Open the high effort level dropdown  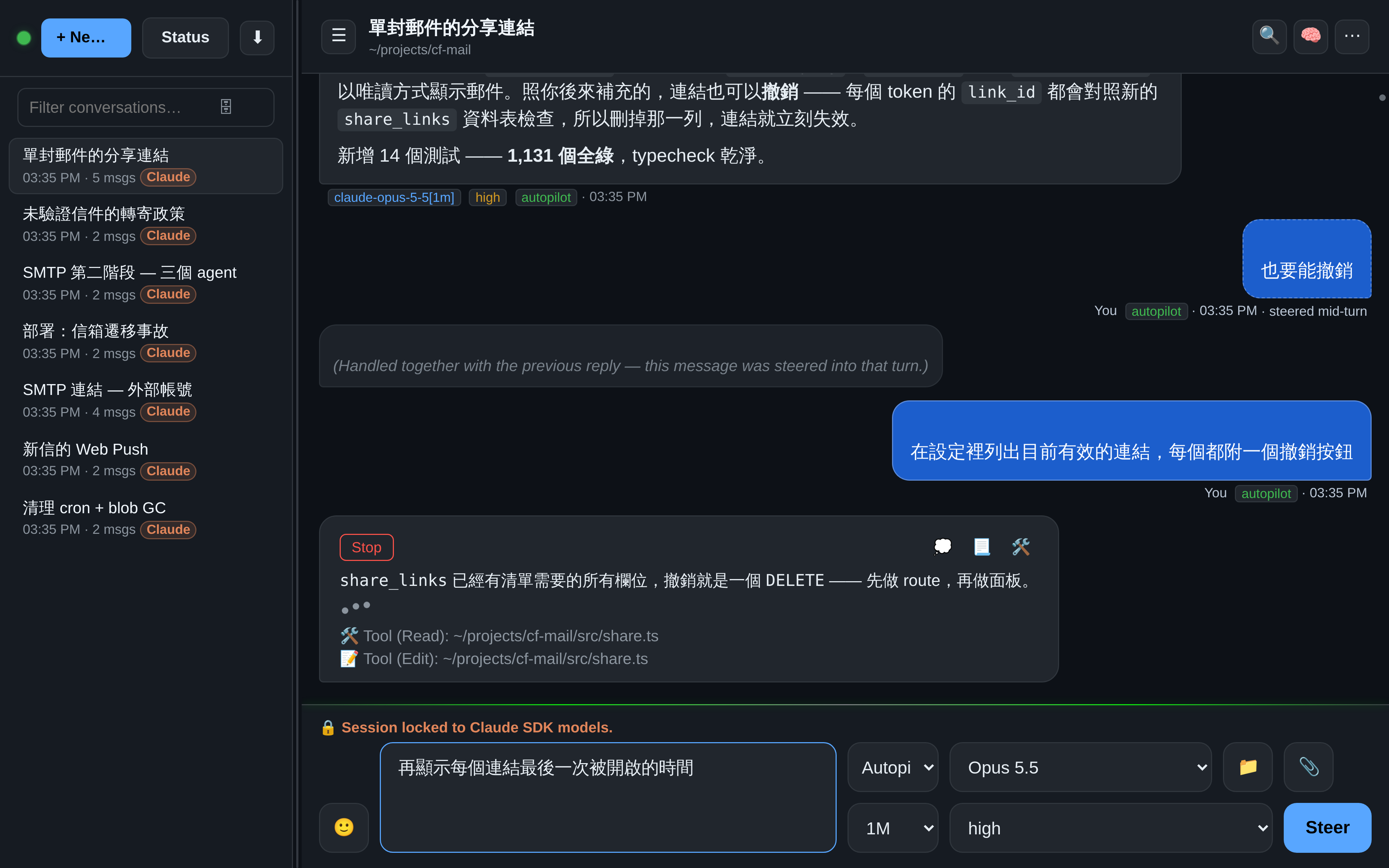1111,828
